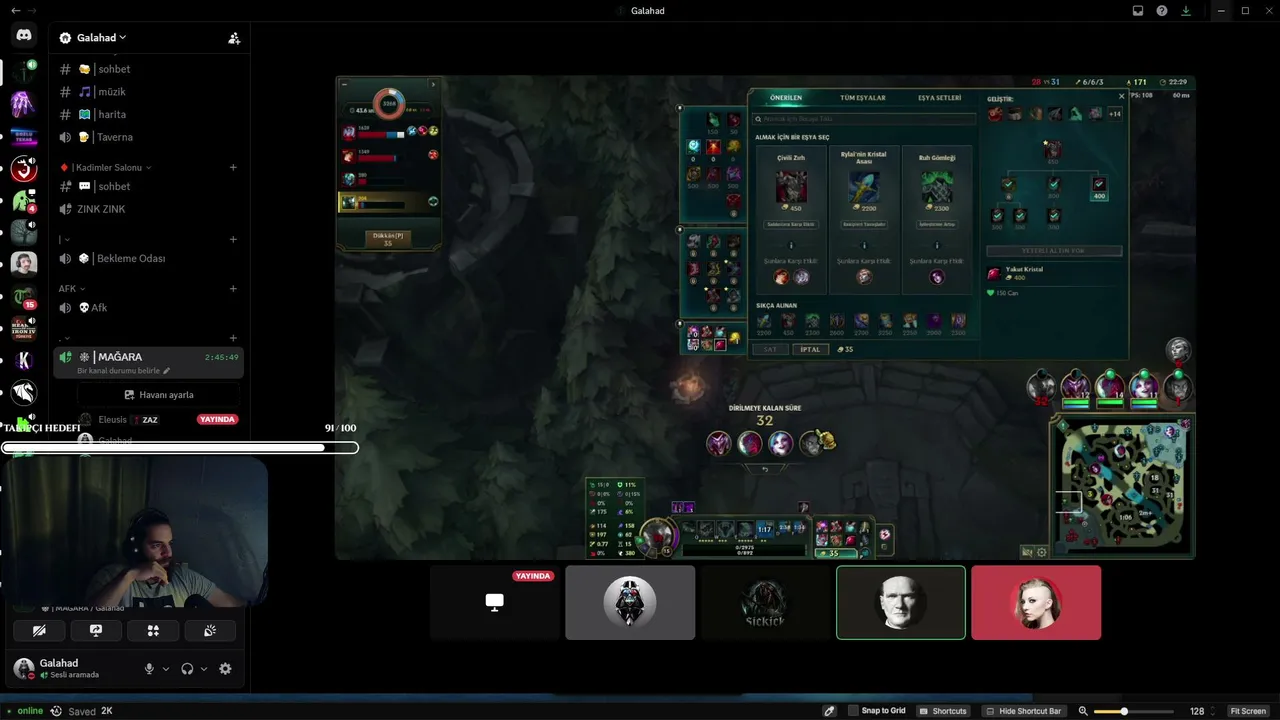Collapse the AFK category
Viewport: 1280px width, 720px height.
point(71,289)
